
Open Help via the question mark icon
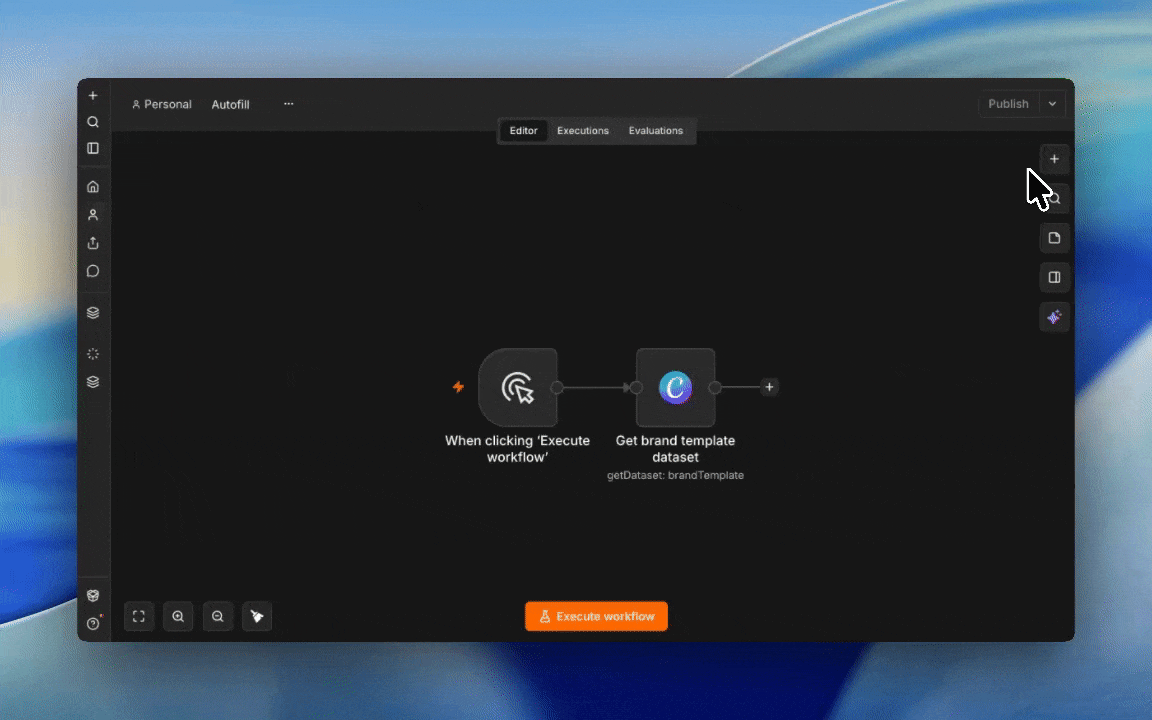coord(93,624)
